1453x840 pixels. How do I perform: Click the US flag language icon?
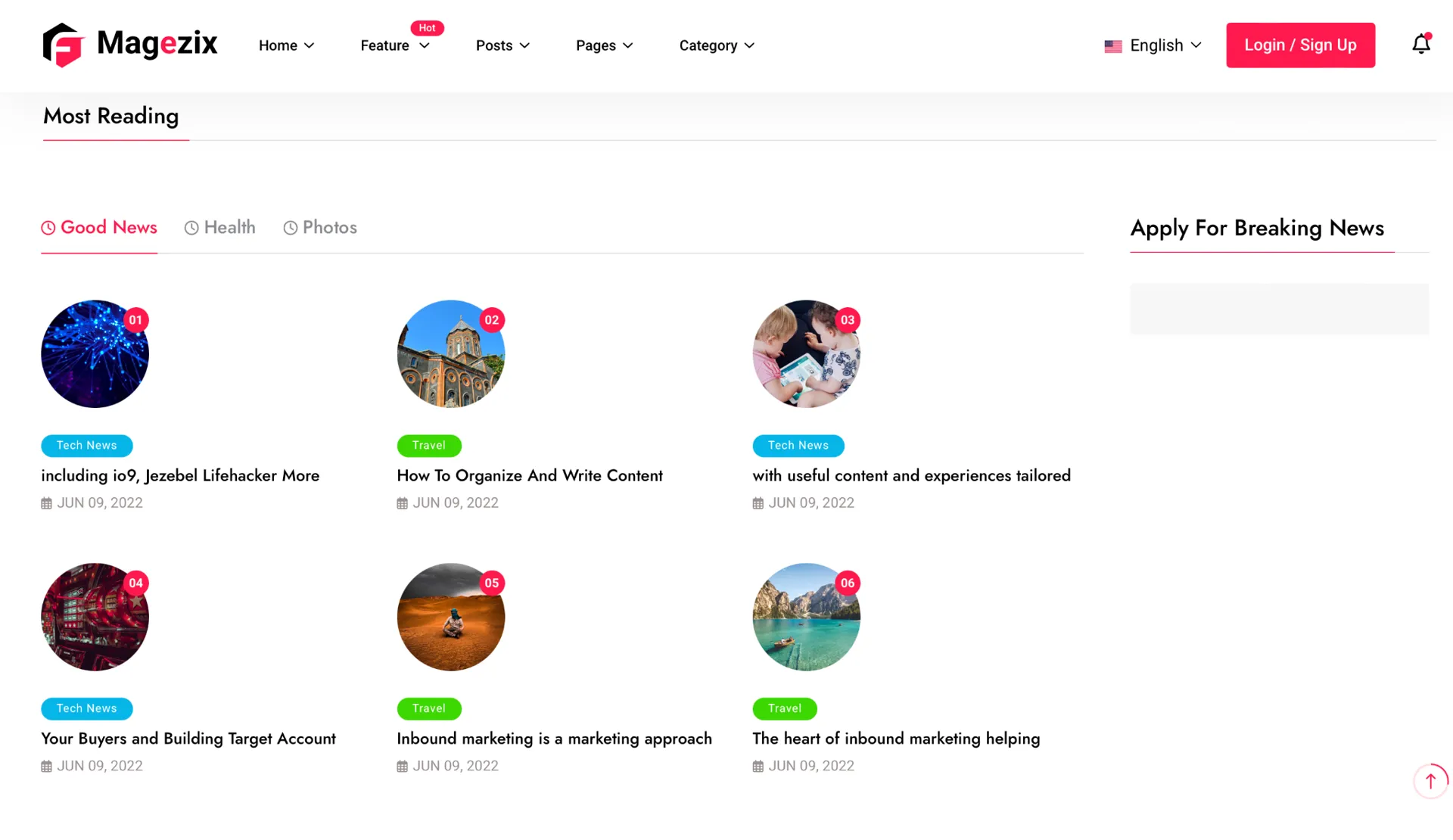click(x=1112, y=46)
